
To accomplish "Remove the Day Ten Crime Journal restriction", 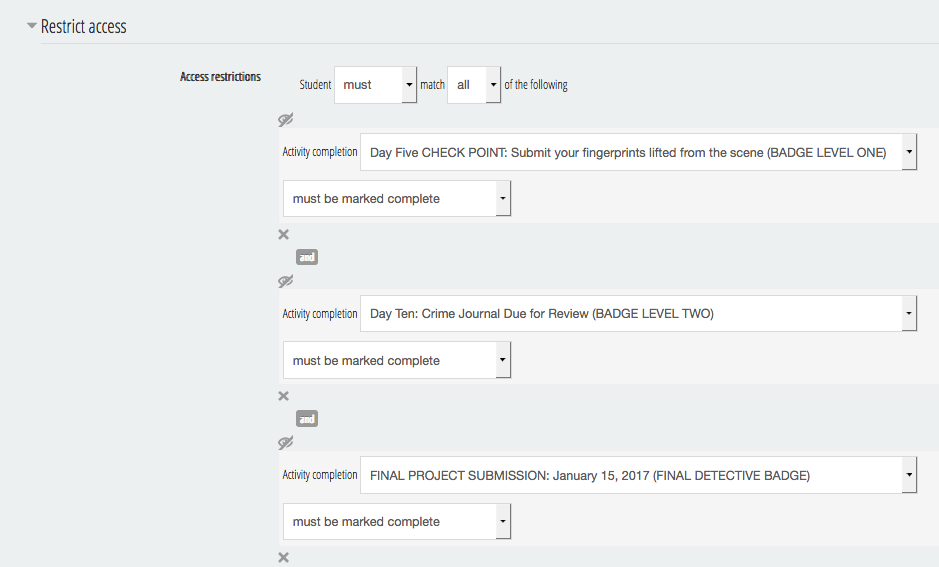I will tap(284, 396).
